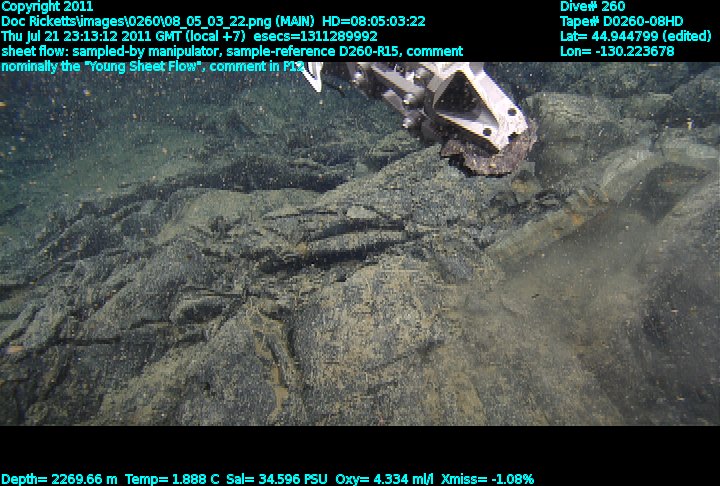Click the timecode "HD=08:05:03:22"
The width and height of the screenshot is (720, 486).
tap(373, 22)
